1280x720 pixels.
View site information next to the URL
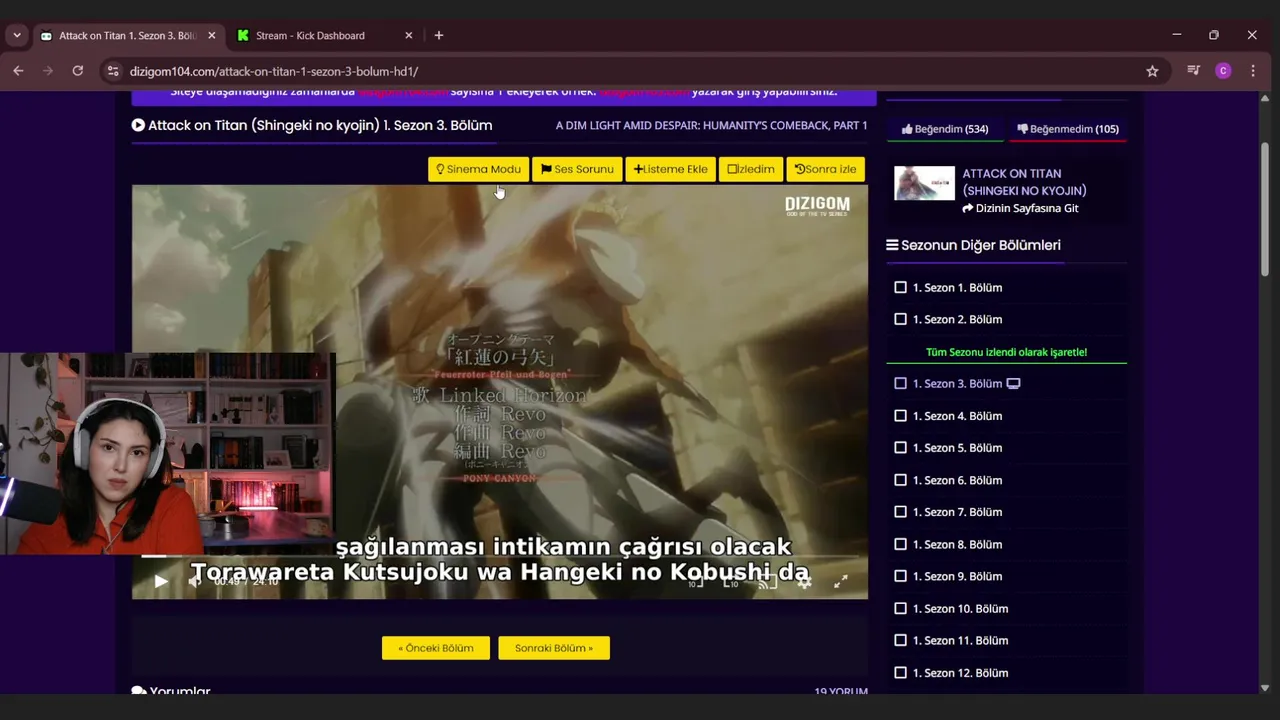point(112,71)
